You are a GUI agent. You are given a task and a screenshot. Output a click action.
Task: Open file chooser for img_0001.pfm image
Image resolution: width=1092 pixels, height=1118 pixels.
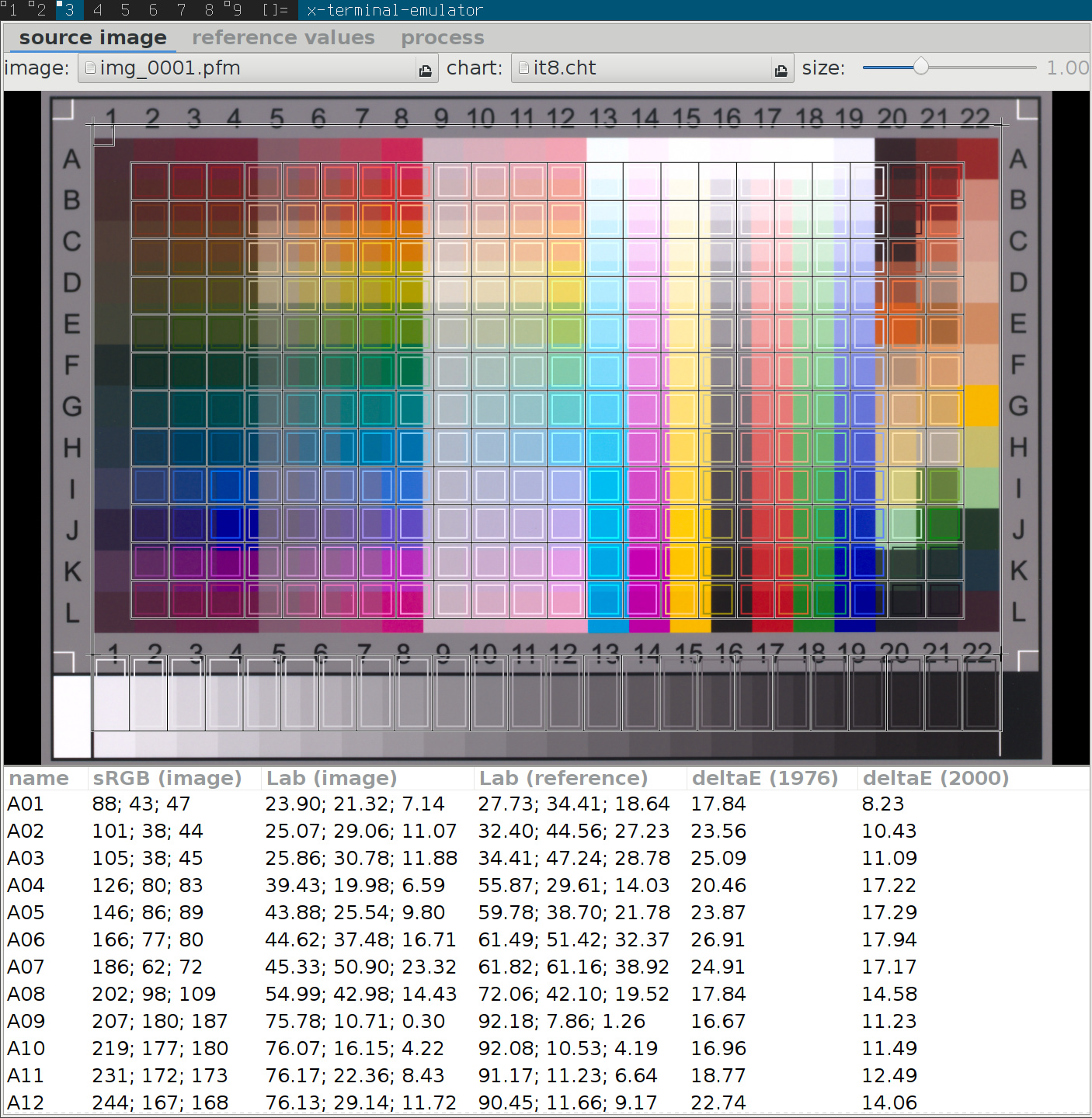pyautogui.click(x=259, y=68)
